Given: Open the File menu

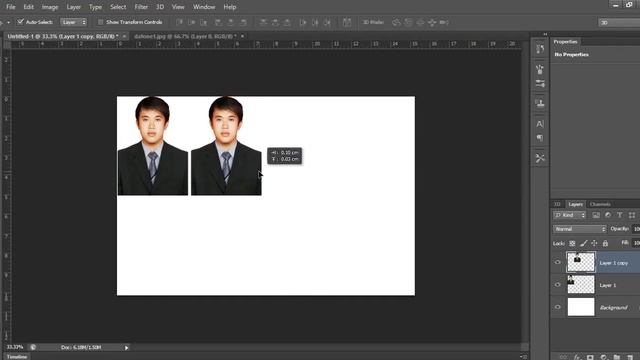Looking at the screenshot, I should click(x=11, y=7).
